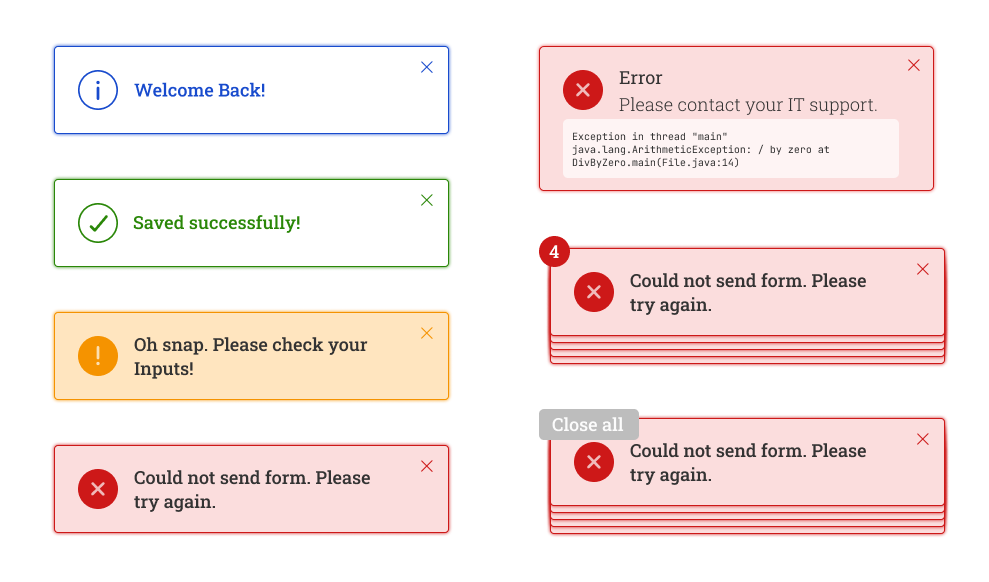Dismiss the orange check your Inputs warning
This screenshot has width=989, height=582.
426,333
